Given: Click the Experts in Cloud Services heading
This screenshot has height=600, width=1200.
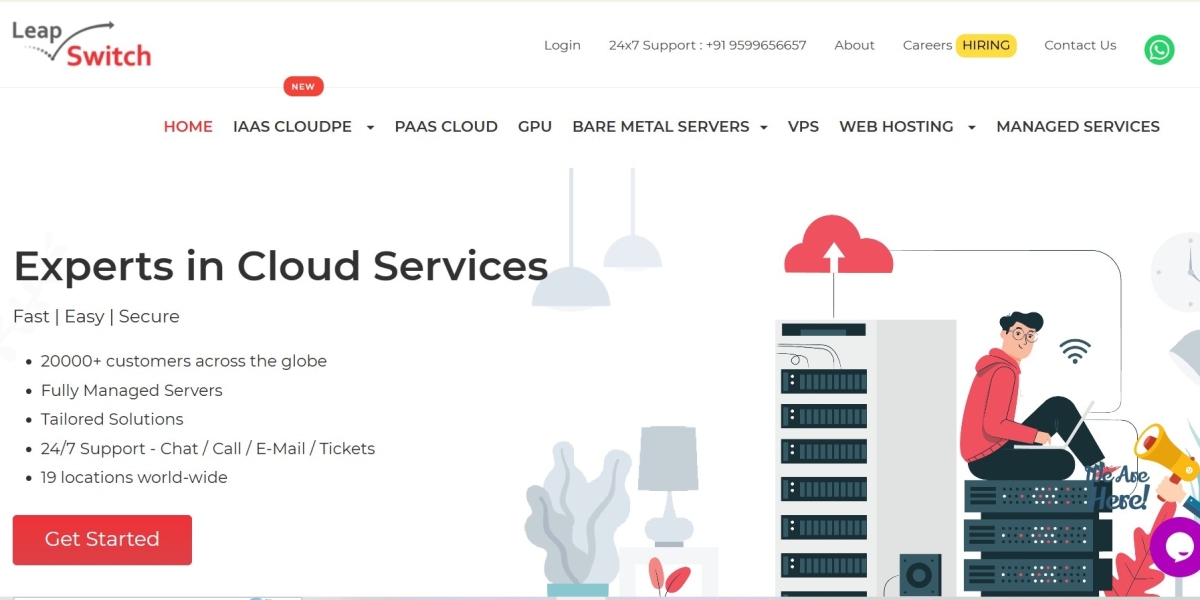Looking at the screenshot, I should (281, 266).
